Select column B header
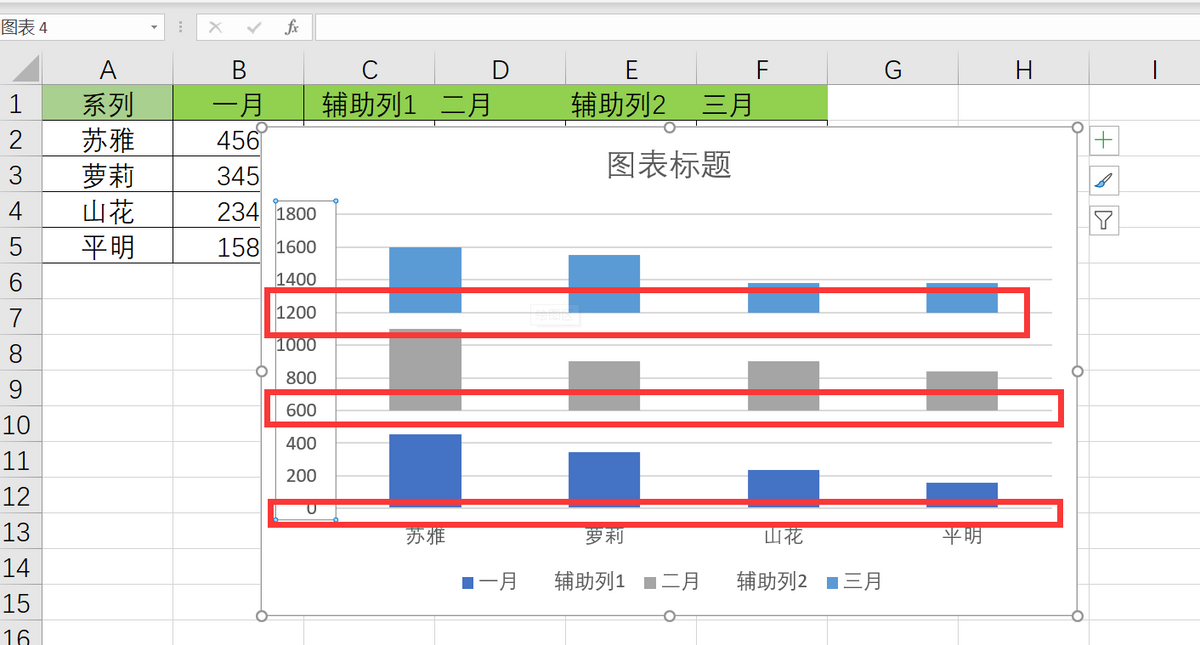 (x=238, y=69)
